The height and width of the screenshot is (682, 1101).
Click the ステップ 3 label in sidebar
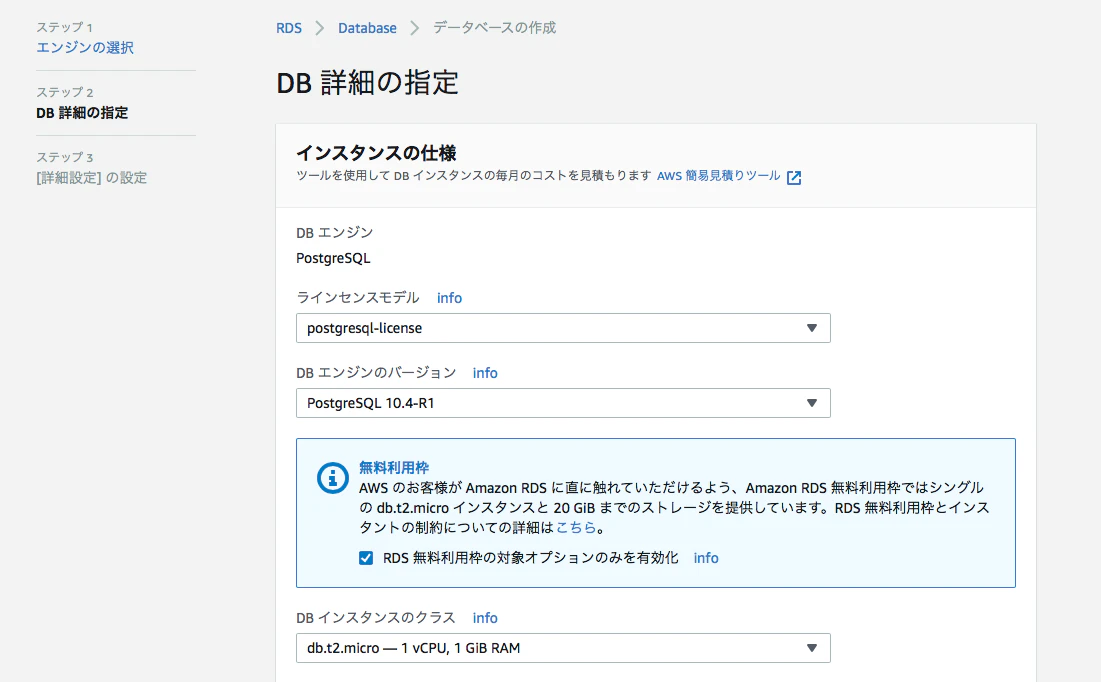pos(65,157)
